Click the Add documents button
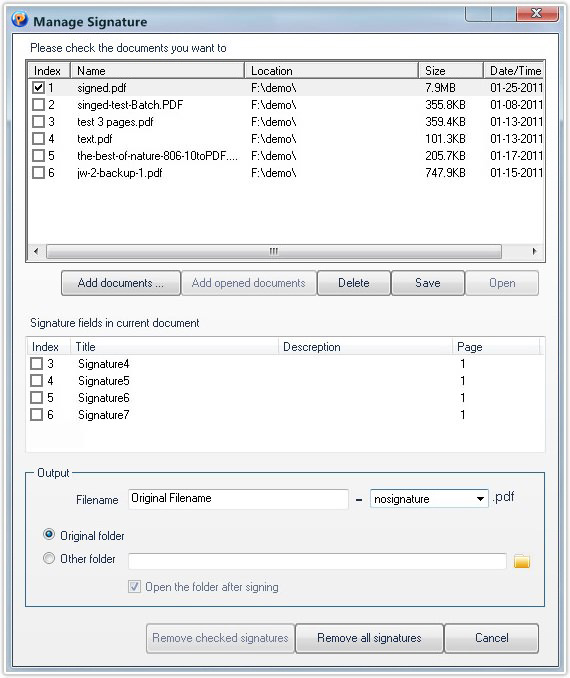 pos(121,283)
